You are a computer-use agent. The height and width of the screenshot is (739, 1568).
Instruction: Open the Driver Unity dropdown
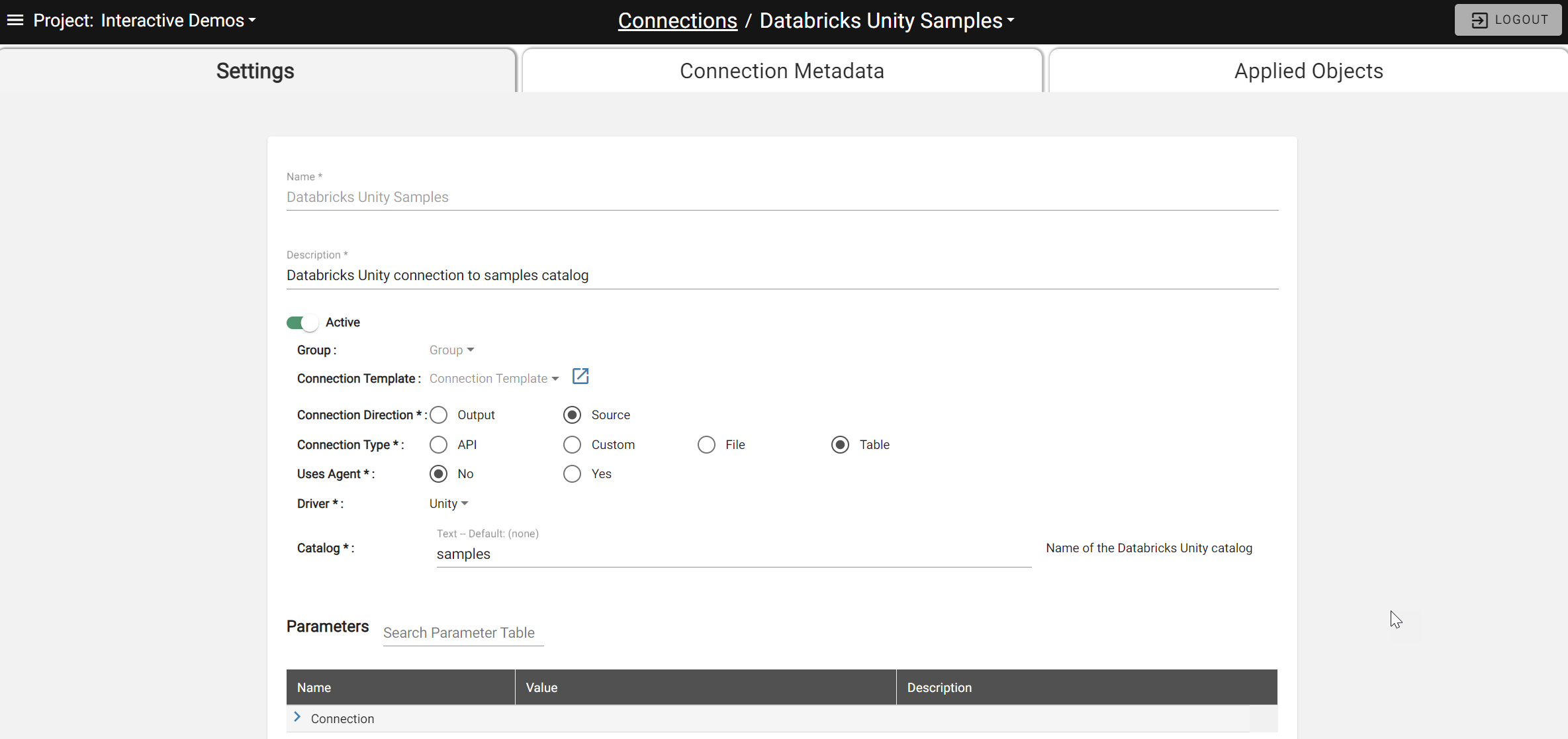(x=449, y=504)
